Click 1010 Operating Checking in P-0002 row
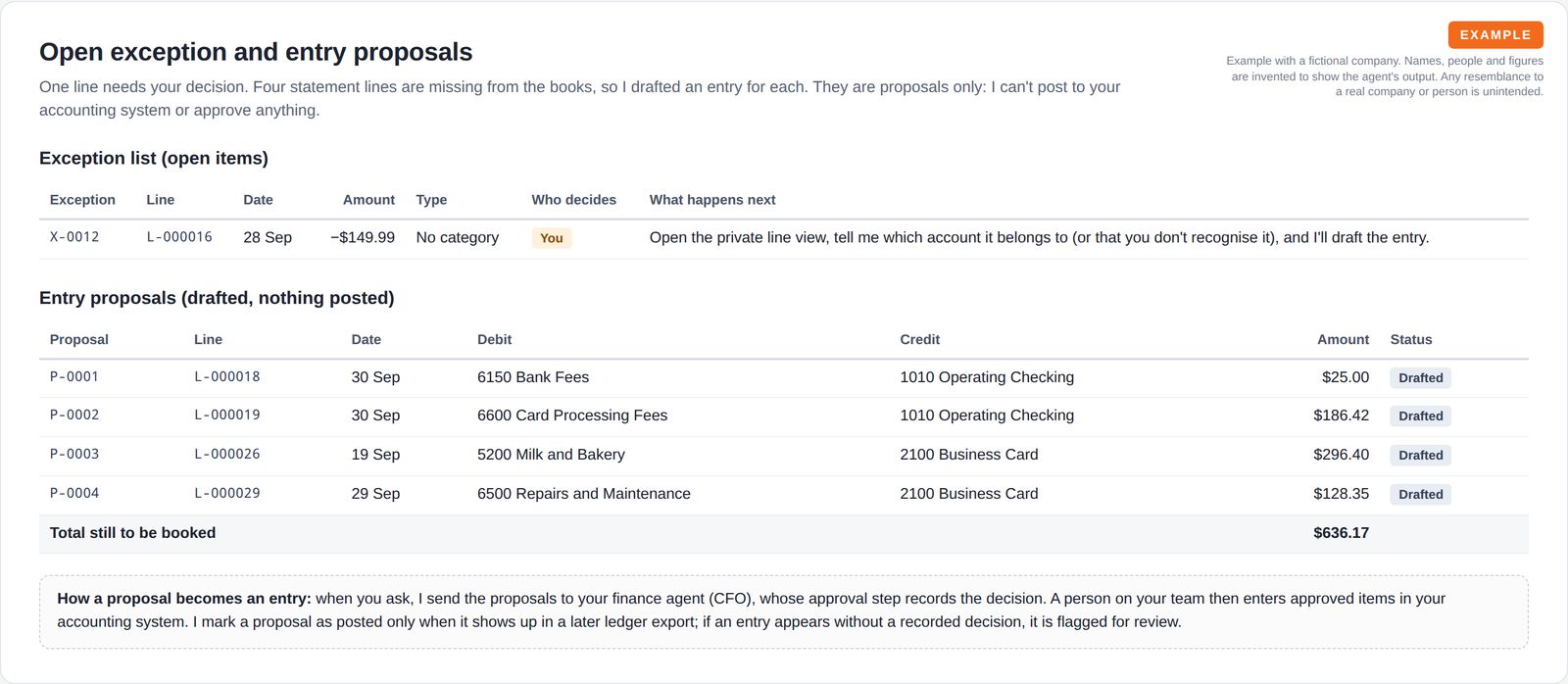Image resolution: width=1568 pixels, height=684 pixels. pos(987,415)
